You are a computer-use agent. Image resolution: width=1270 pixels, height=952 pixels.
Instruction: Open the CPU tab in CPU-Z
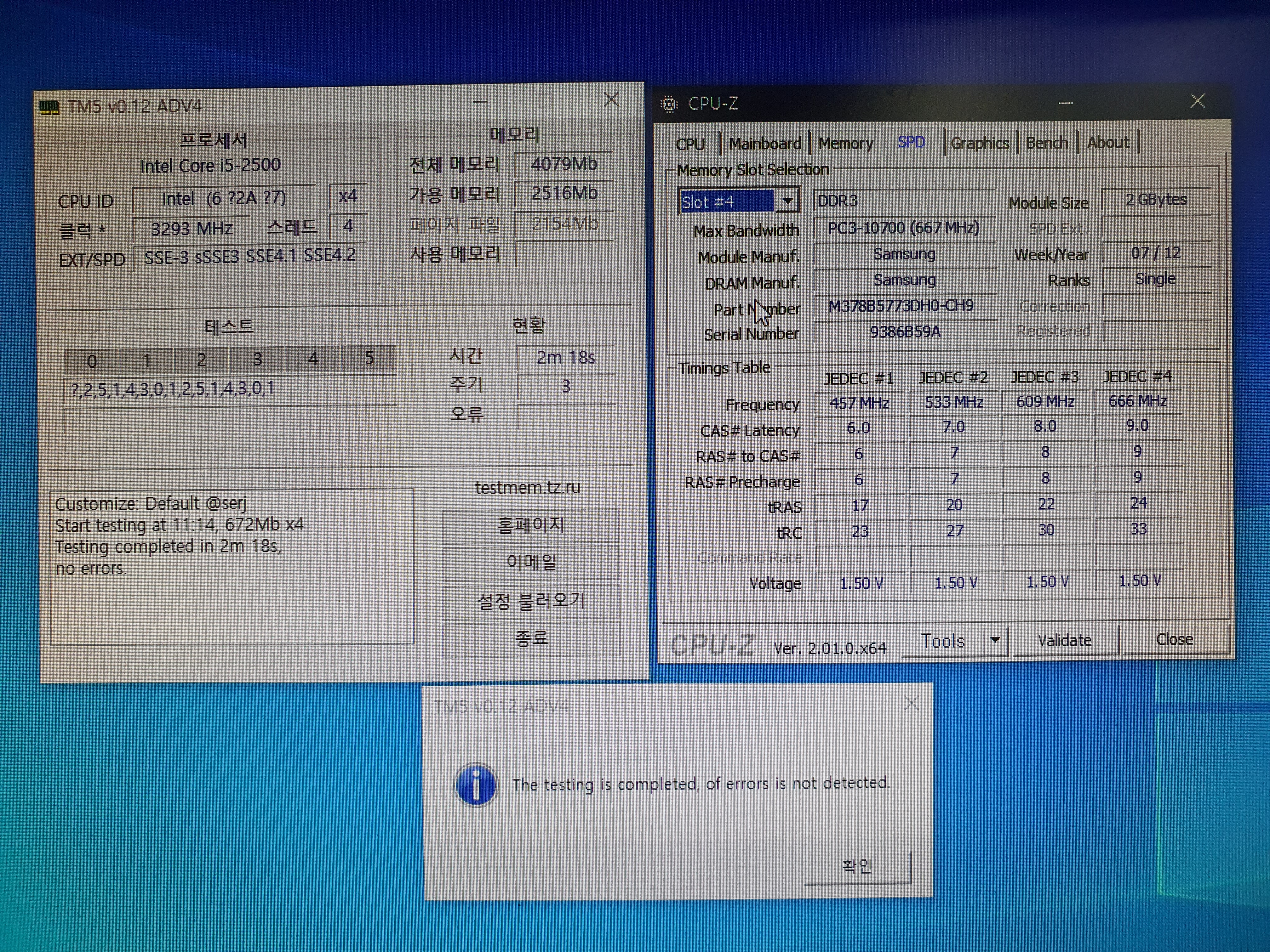coord(690,144)
